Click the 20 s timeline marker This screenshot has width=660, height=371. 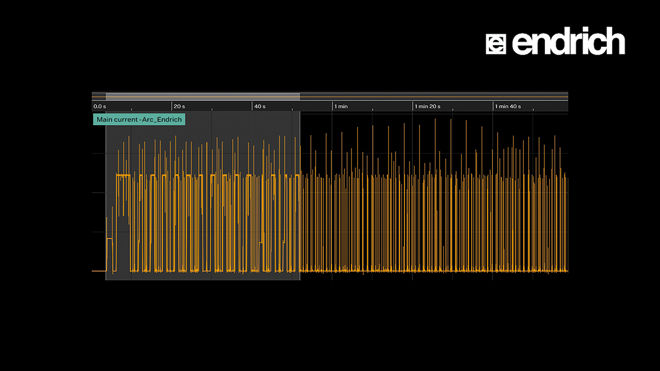179,107
